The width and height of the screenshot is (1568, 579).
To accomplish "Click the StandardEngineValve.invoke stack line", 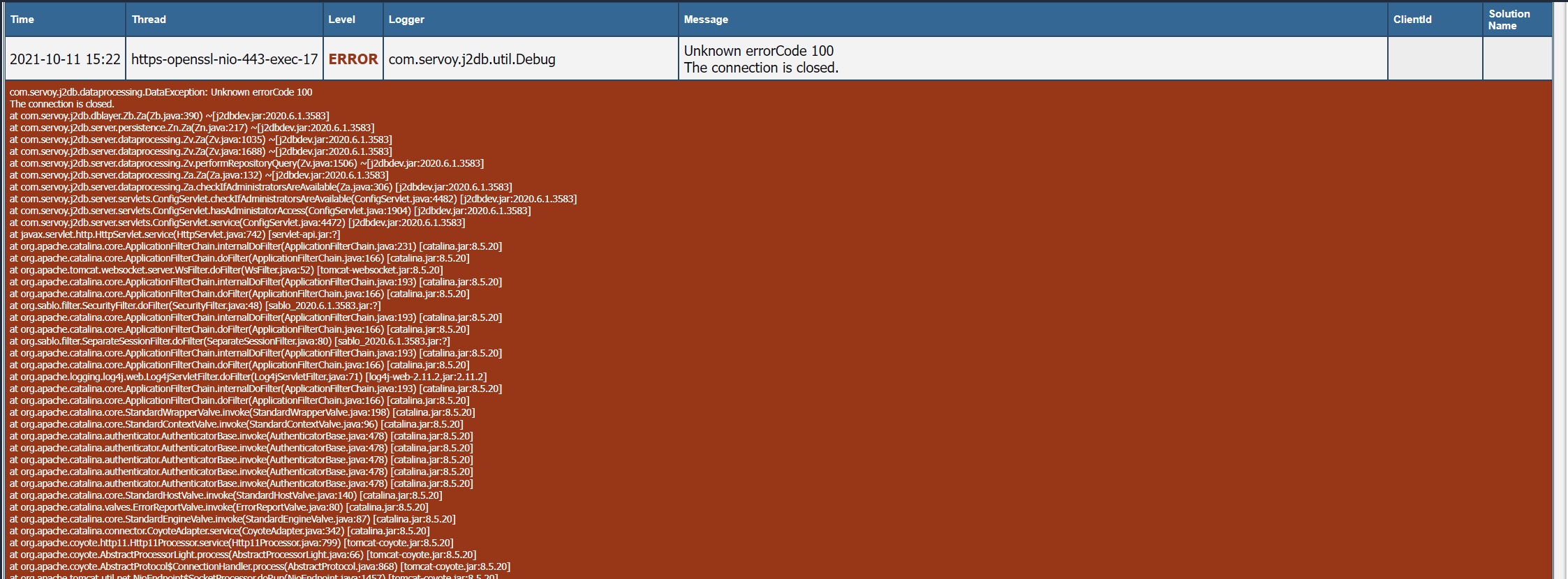I will [232, 519].
